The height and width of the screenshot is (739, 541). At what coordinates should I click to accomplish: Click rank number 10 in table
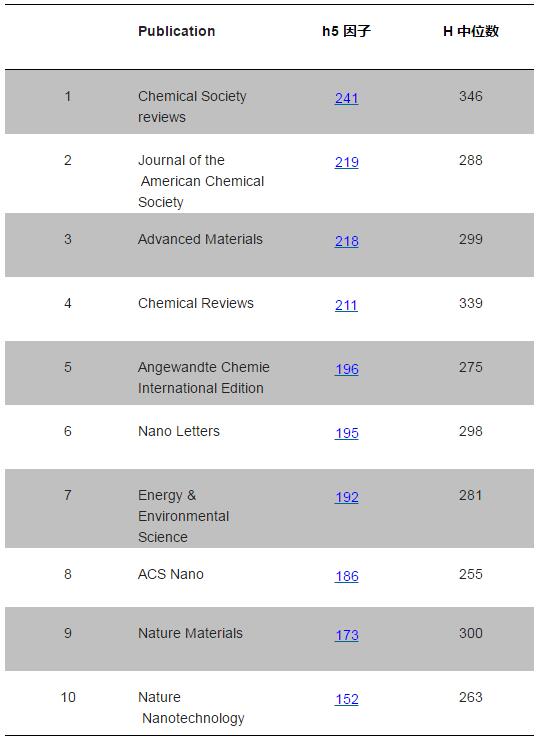pyautogui.click(x=68, y=697)
